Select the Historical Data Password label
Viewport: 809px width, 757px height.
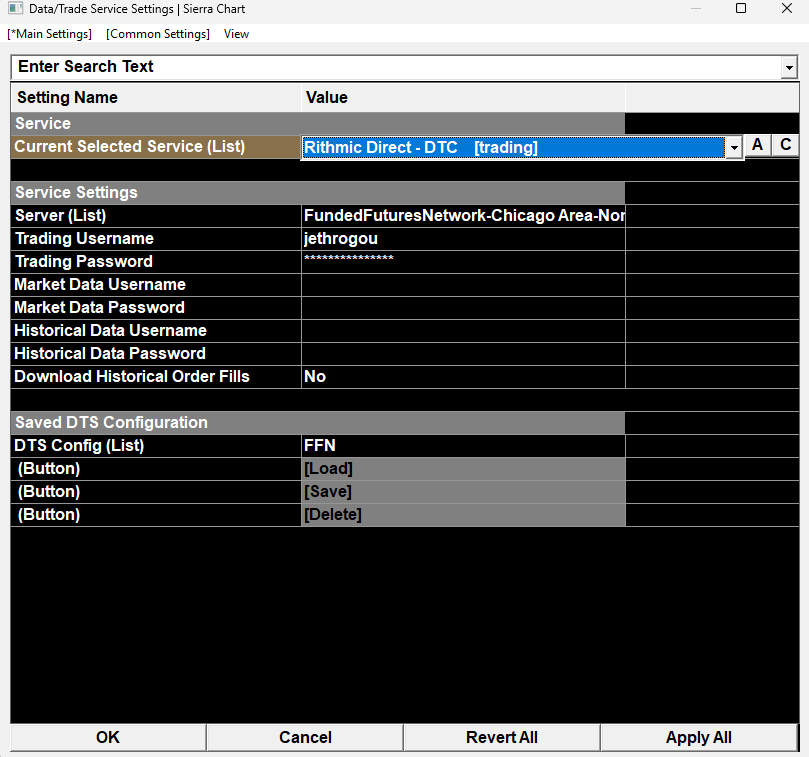pos(110,353)
